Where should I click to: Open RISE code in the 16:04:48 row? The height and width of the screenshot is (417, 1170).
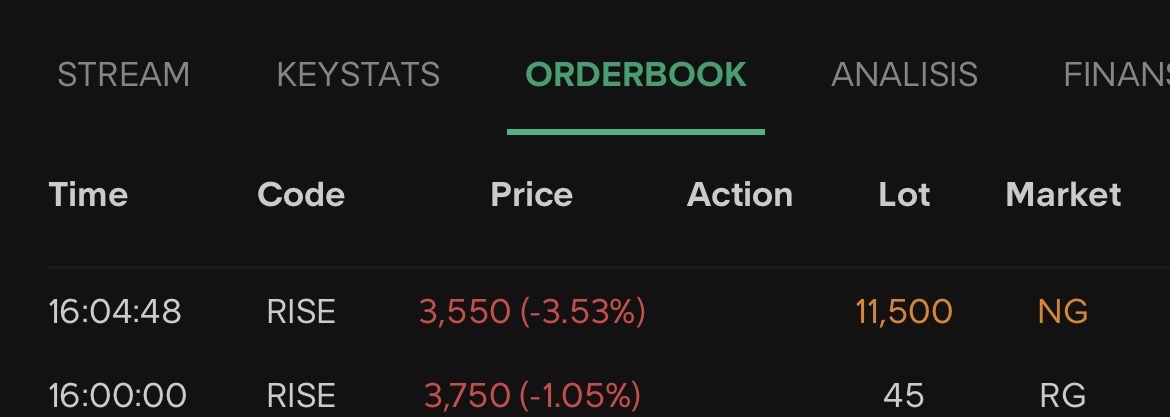coord(301,312)
